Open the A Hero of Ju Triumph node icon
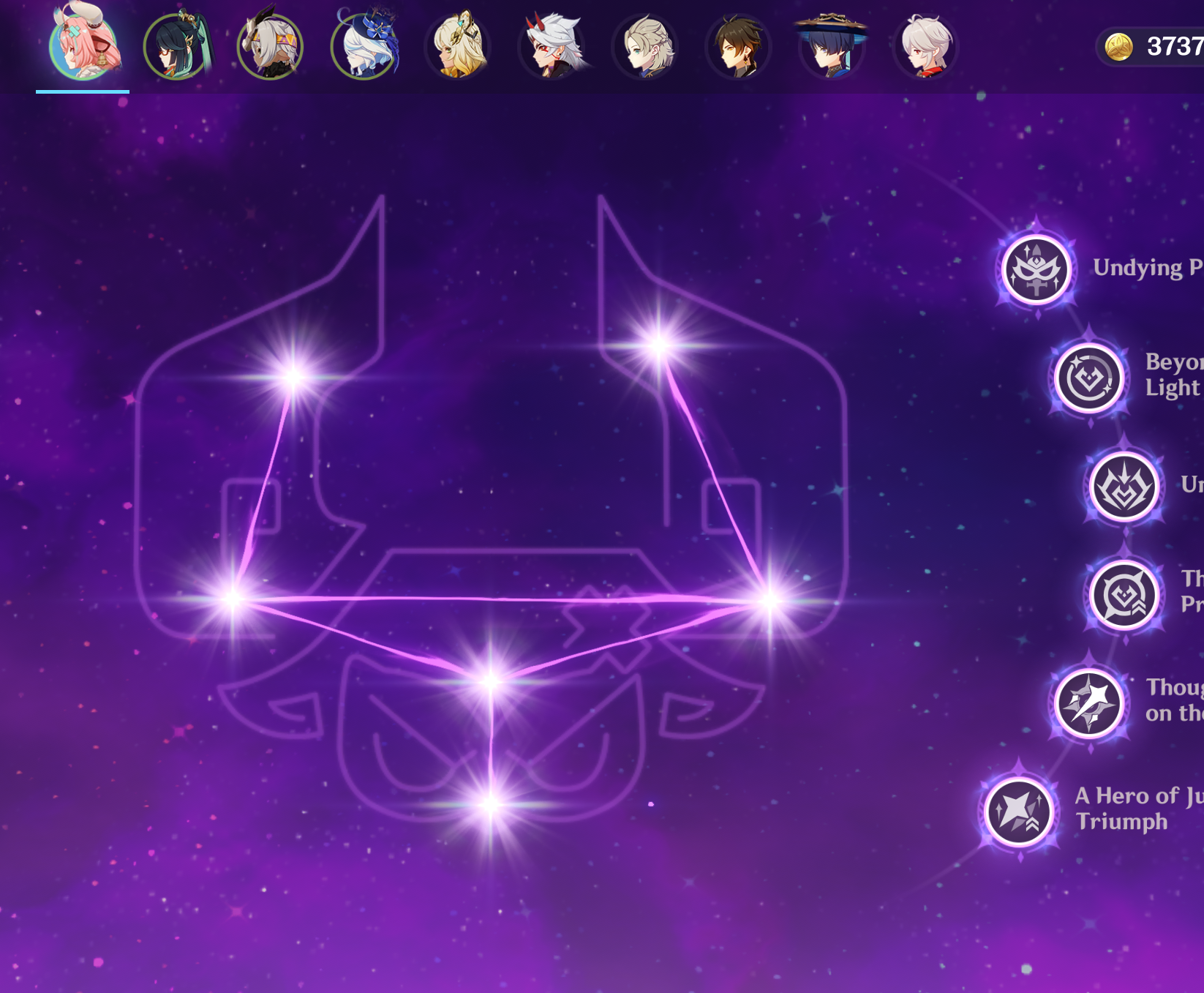This screenshot has width=1204, height=993. pyautogui.click(x=1018, y=811)
